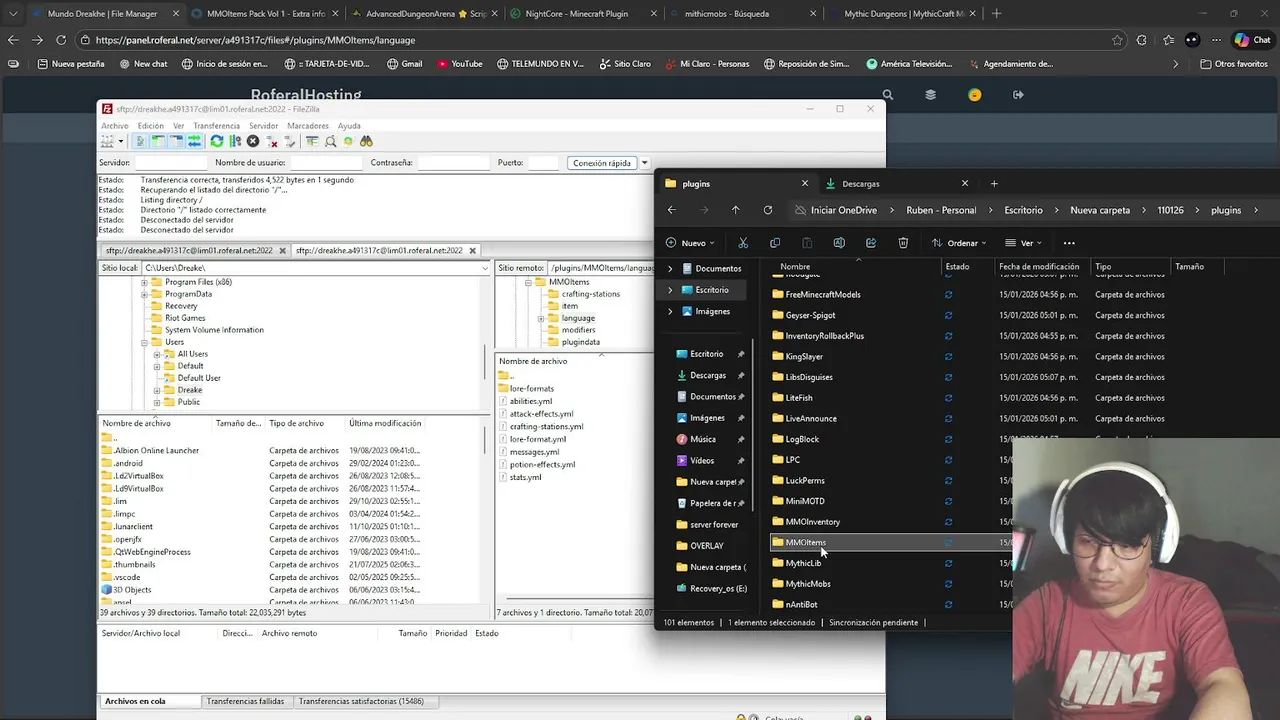Image resolution: width=1280 pixels, height=720 pixels.
Task: Open the Ayuda menu in FileZilla
Action: (x=349, y=126)
